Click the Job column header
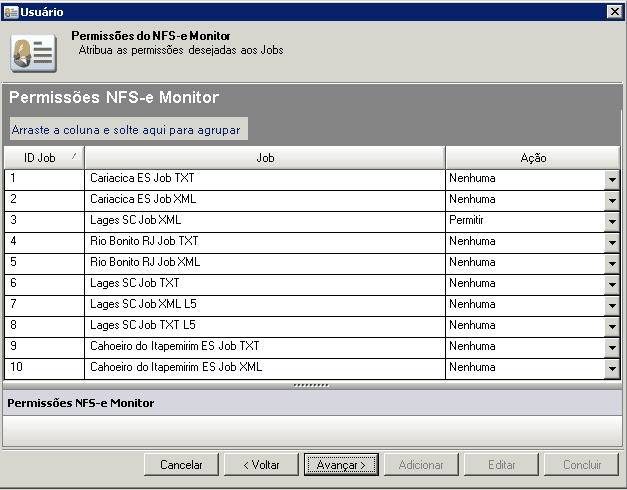627x490 pixels. tap(265, 158)
